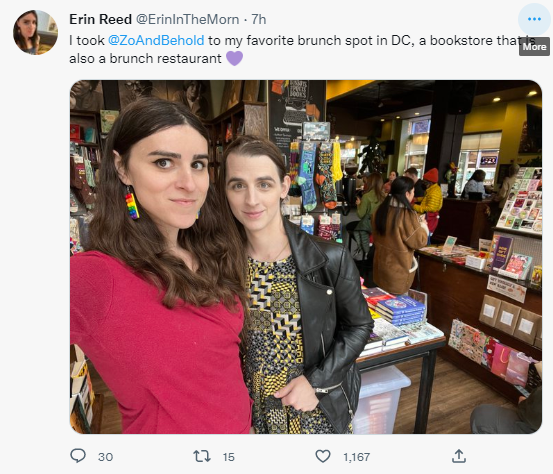Retweet using the retweet arrows icon
Viewport: 553px width, 474px height.
click(202, 456)
